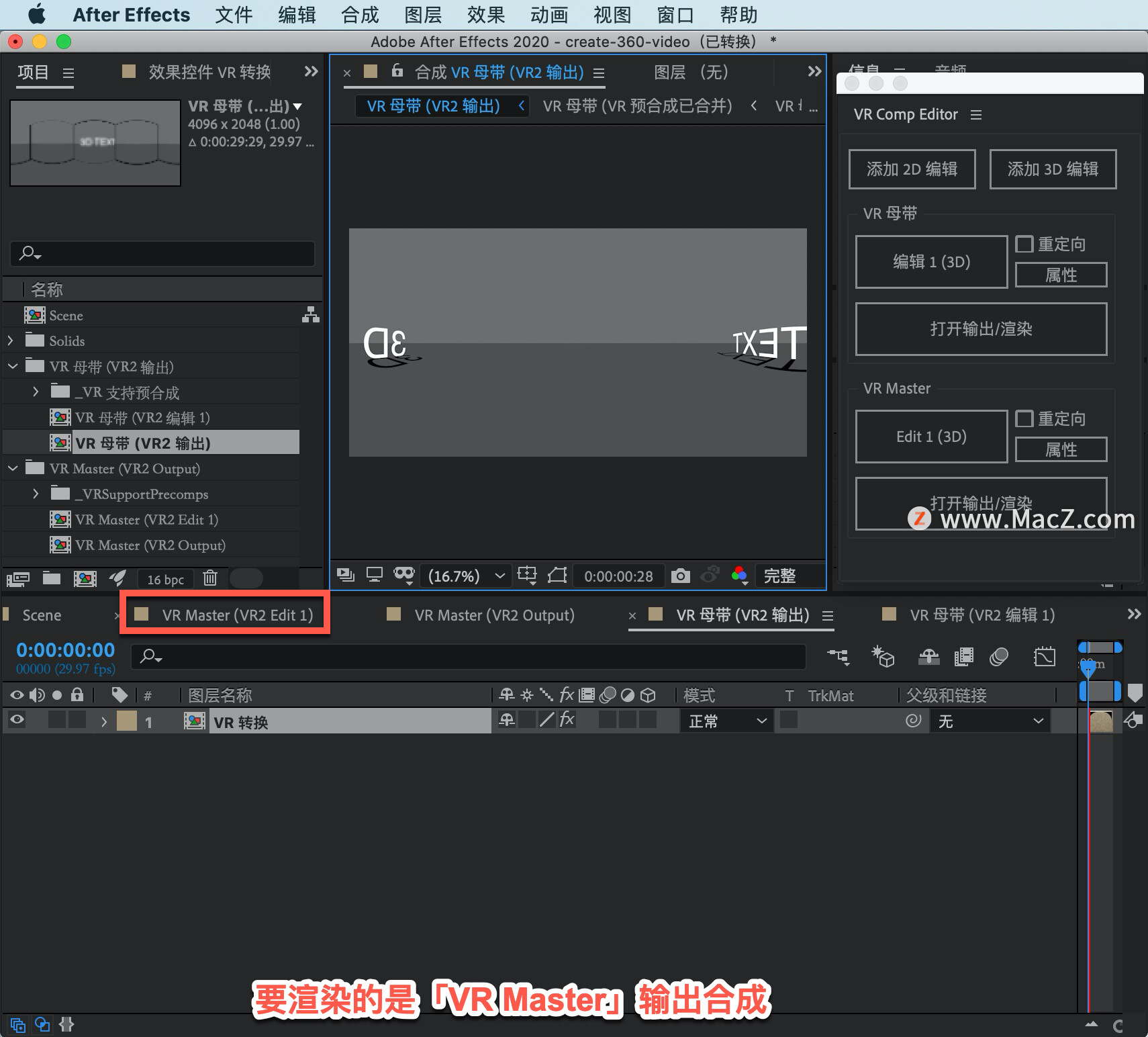Toggle In/Out/Duration pane at timeline bottom

66,1024
